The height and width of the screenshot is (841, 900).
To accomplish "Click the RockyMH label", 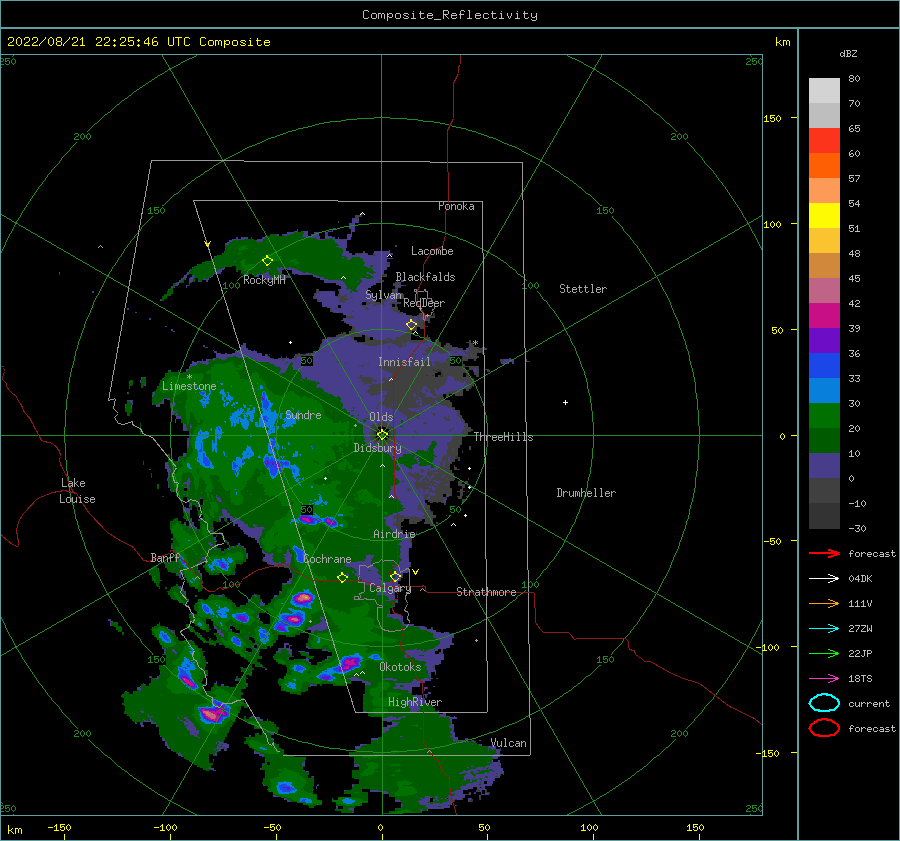I will point(264,280).
